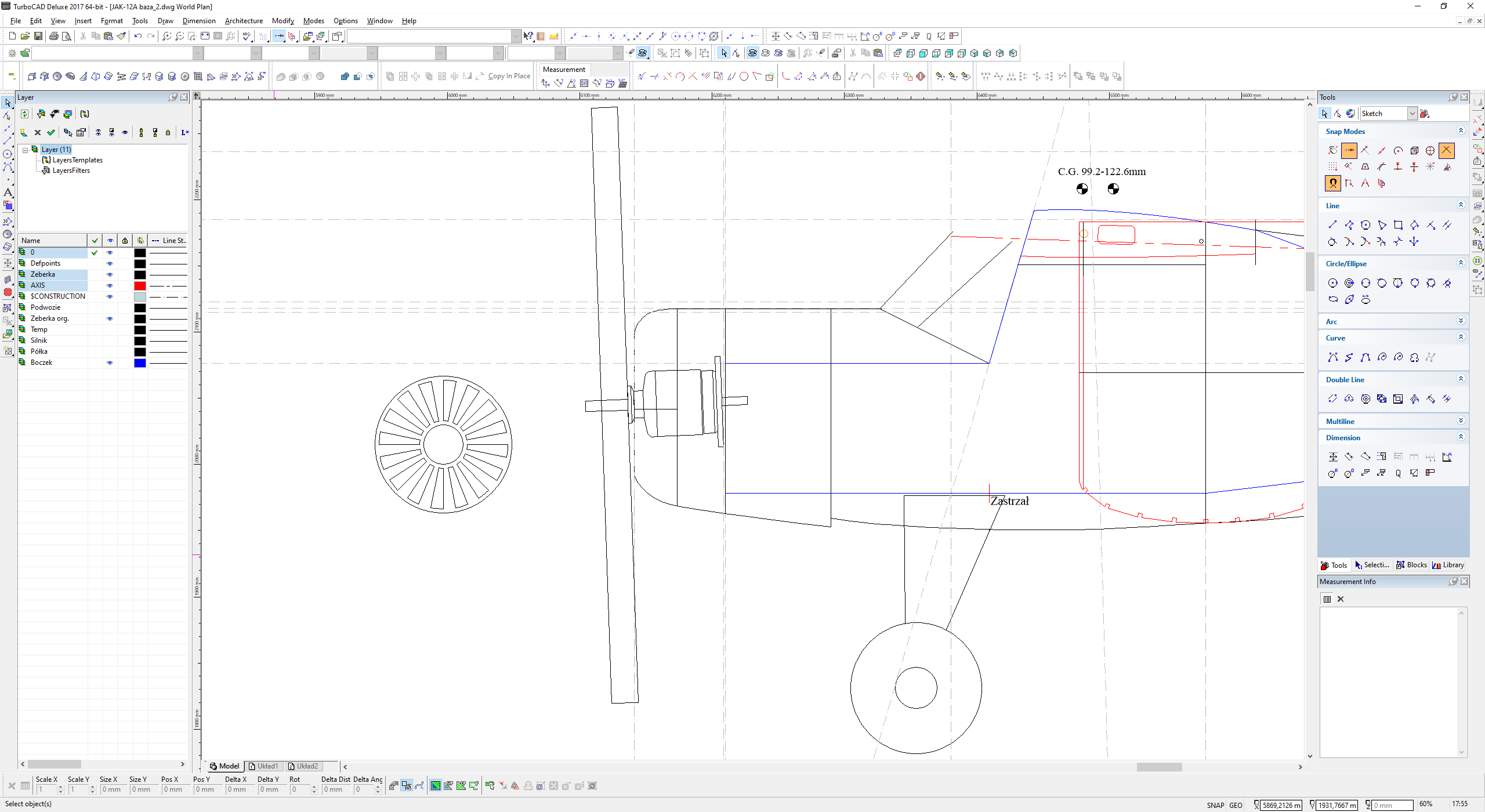Open the Sketch dropdown in Tools palette
Viewport: 1485px width, 812px height.
click(x=1412, y=114)
